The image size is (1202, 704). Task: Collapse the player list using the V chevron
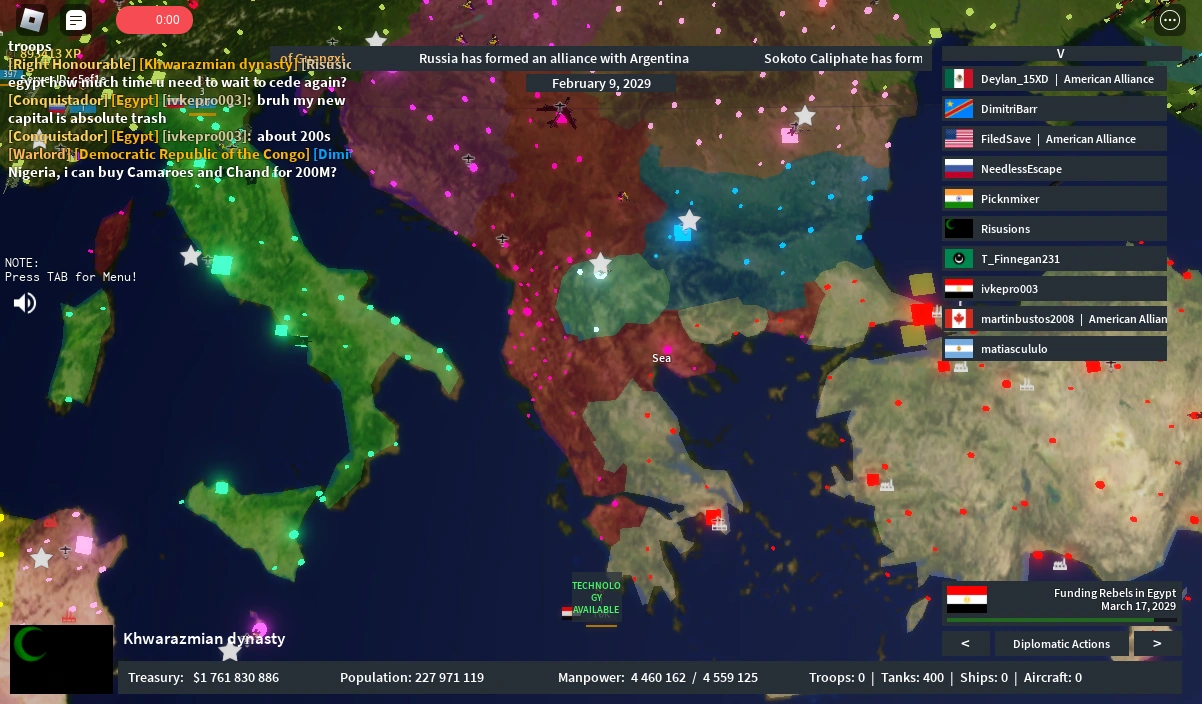point(1060,53)
